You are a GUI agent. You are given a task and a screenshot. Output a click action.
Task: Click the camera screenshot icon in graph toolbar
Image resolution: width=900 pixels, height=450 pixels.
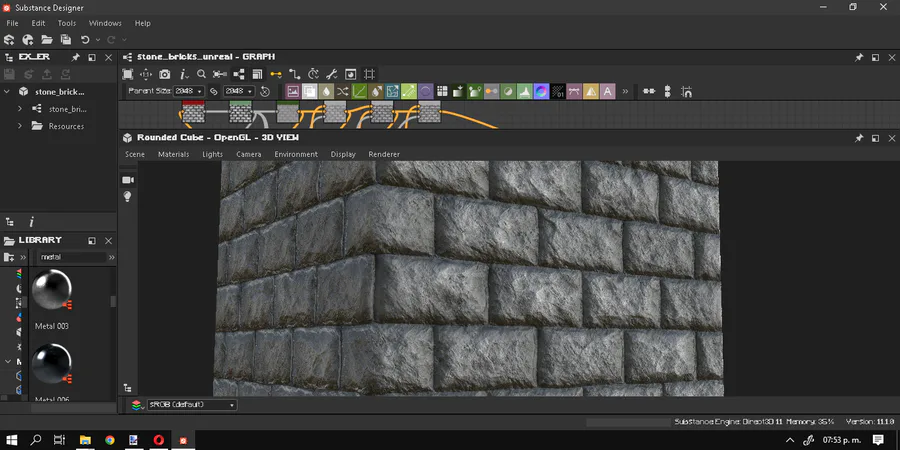click(165, 74)
